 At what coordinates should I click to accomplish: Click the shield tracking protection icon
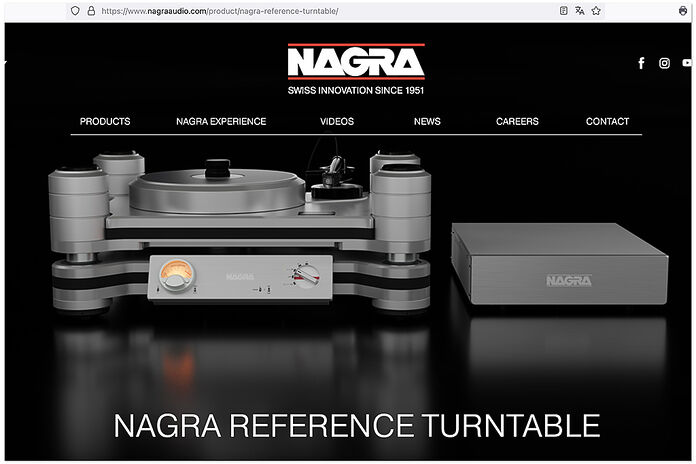(x=75, y=11)
